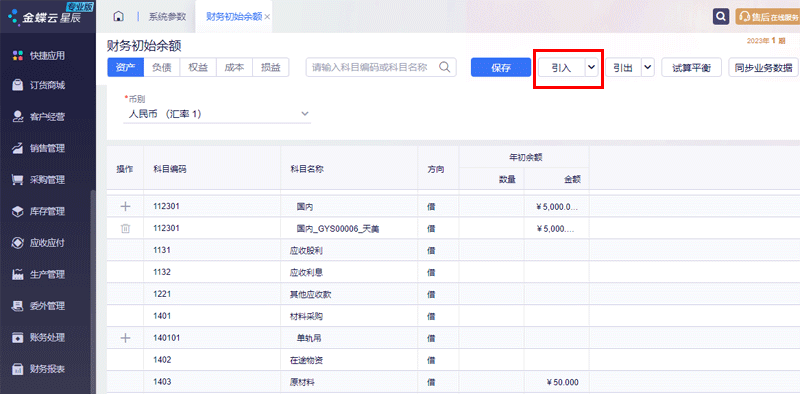This screenshot has width=800, height=394.
Task: Close the 财务初始余额 tab
Action: pyautogui.click(x=267, y=17)
